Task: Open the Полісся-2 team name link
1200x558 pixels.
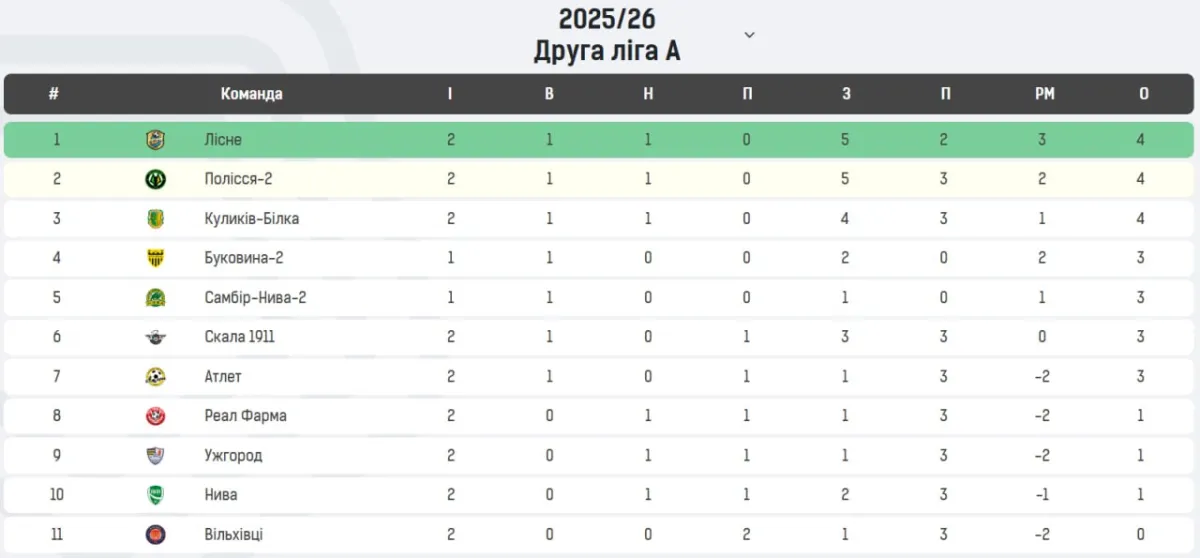Action: tap(236, 179)
